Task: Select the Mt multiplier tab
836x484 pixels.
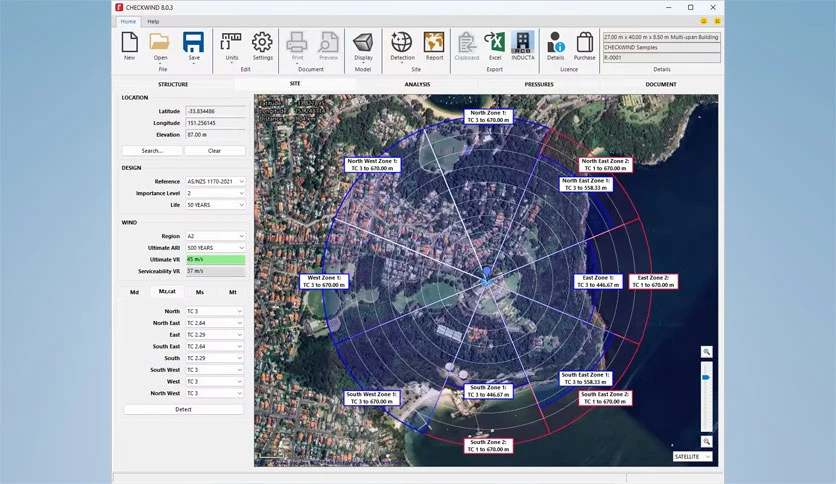Action: pyautogui.click(x=233, y=292)
